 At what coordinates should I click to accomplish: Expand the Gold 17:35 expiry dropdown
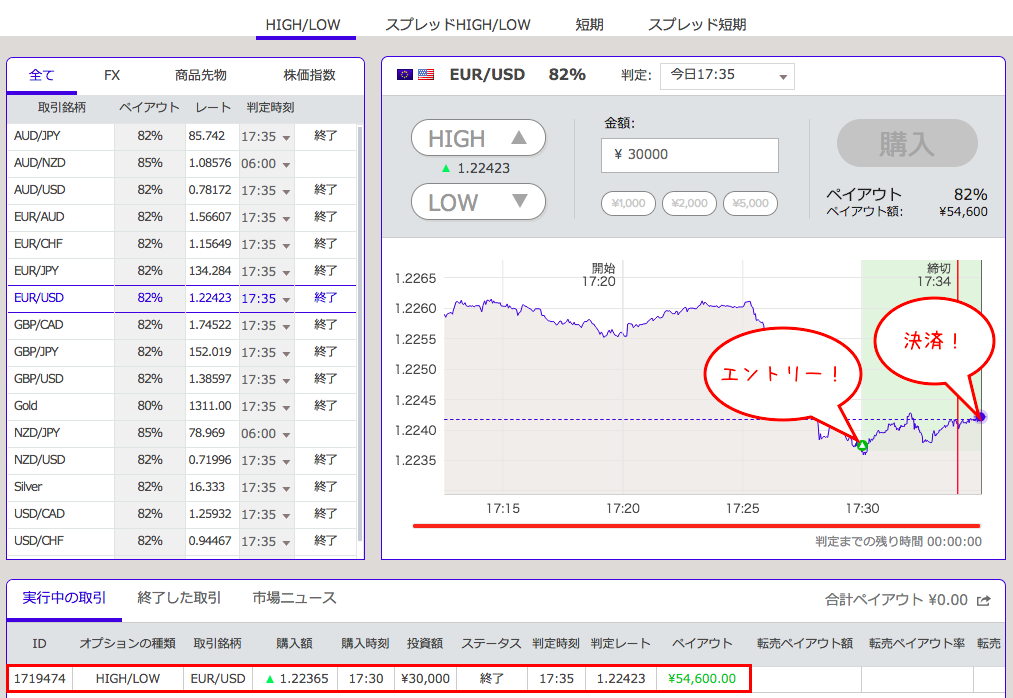[x=286, y=407]
